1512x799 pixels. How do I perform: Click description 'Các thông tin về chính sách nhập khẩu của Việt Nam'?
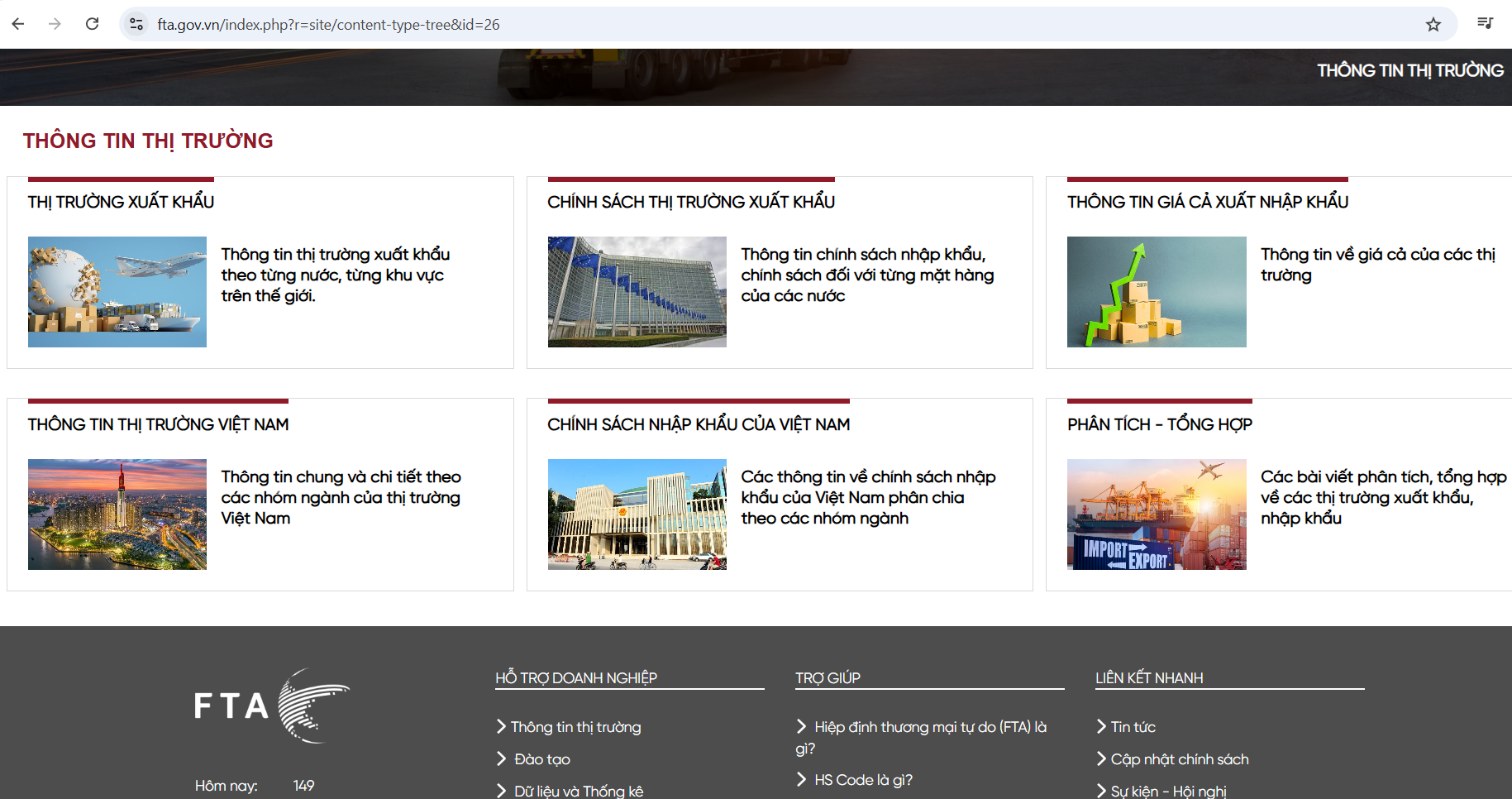(x=868, y=497)
